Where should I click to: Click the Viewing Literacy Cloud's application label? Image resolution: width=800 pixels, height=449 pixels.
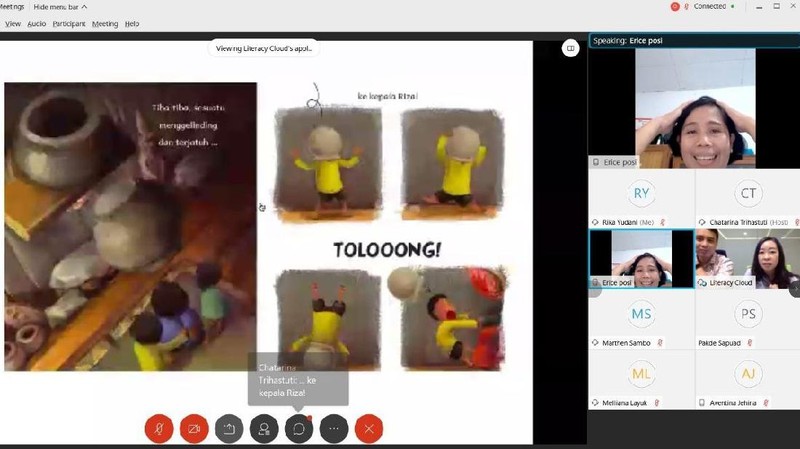(x=263, y=48)
